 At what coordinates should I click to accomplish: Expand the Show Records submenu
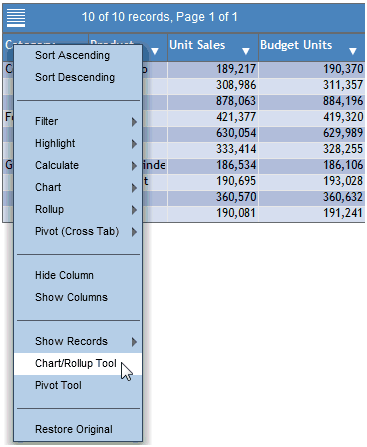pos(78,341)
